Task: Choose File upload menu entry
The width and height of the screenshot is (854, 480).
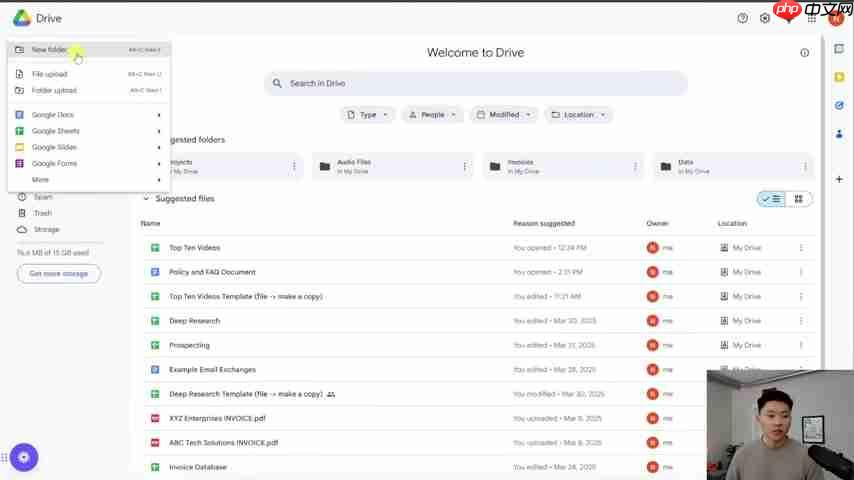Action: coord(89,74)
